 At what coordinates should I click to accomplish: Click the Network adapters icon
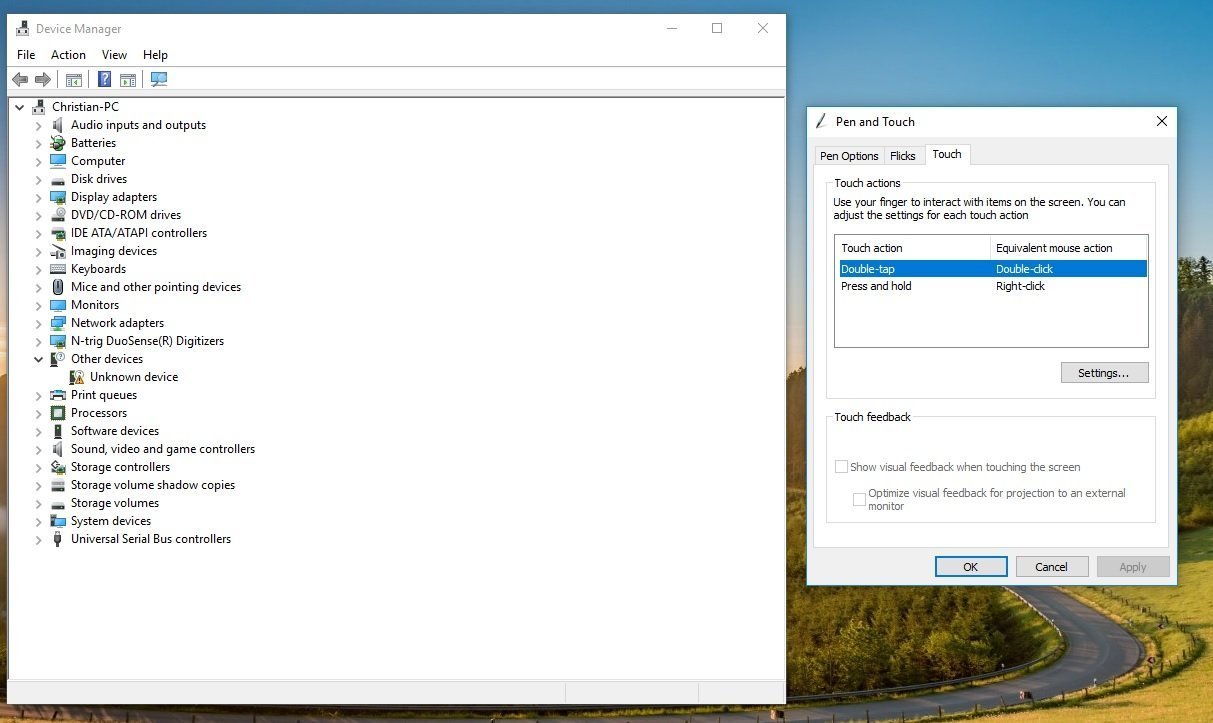(x=58, y=323)
